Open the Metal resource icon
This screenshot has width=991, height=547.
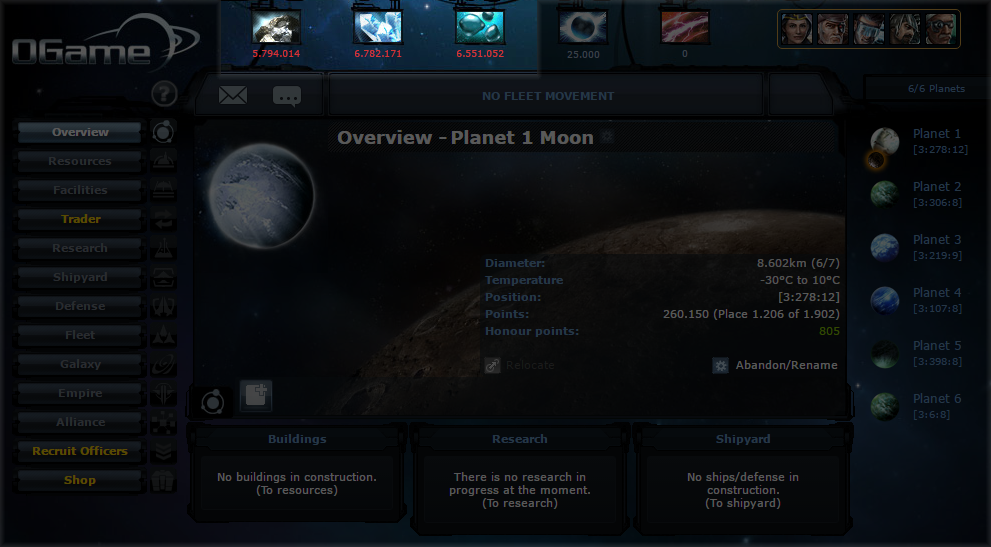click(x=276, y=28)
